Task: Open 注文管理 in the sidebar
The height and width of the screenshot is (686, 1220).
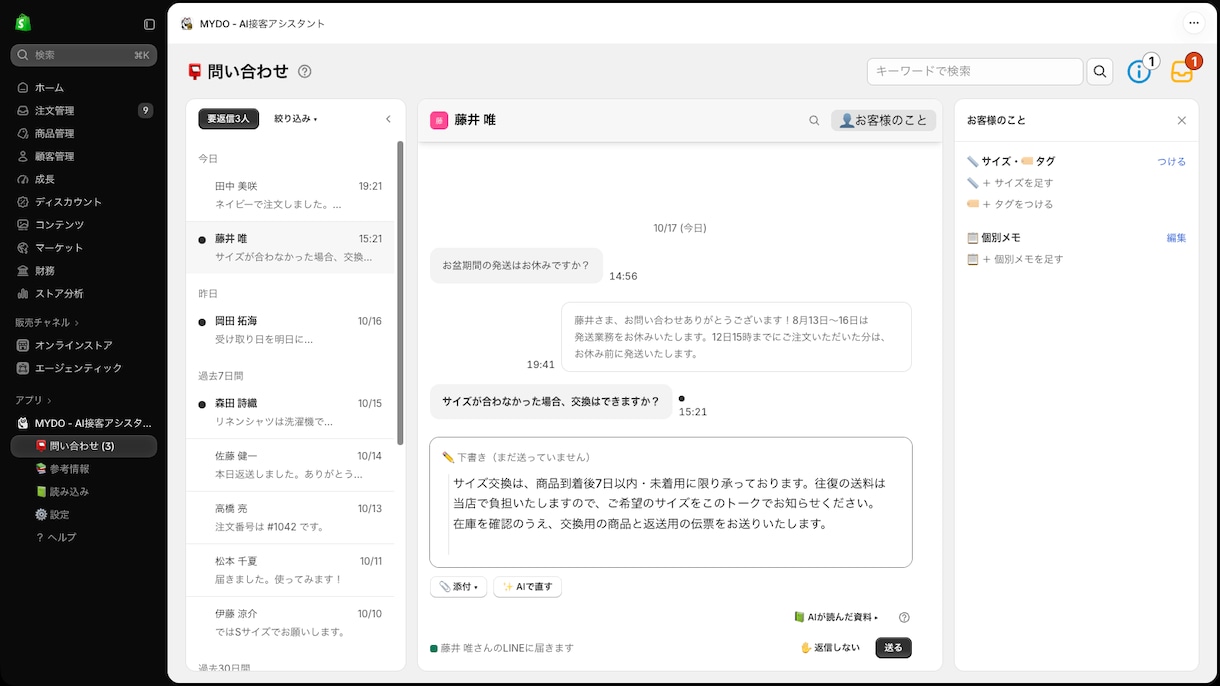Action: [x=83, y=110]
